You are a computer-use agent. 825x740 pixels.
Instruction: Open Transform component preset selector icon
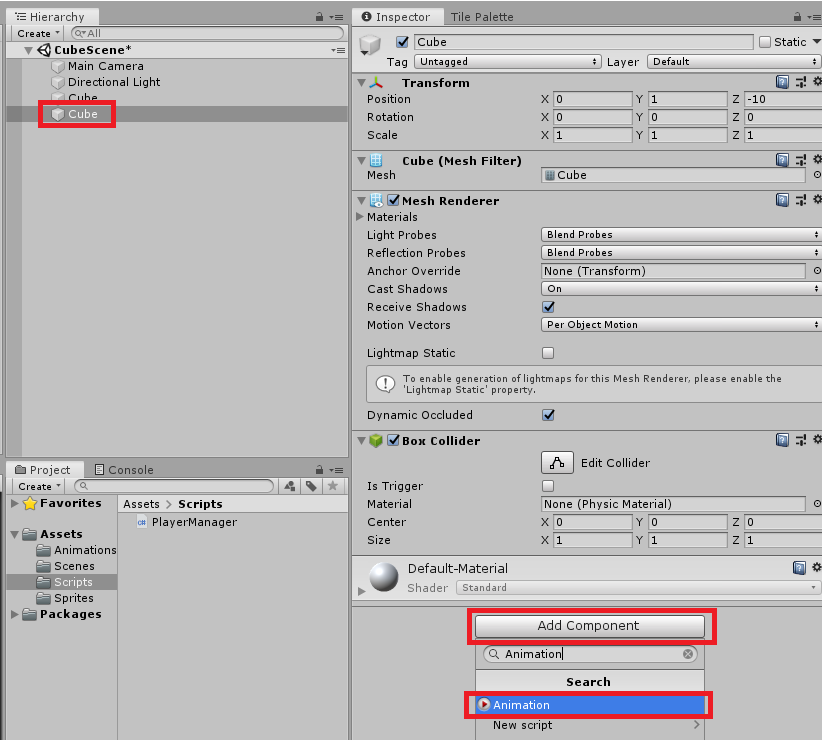800,82
